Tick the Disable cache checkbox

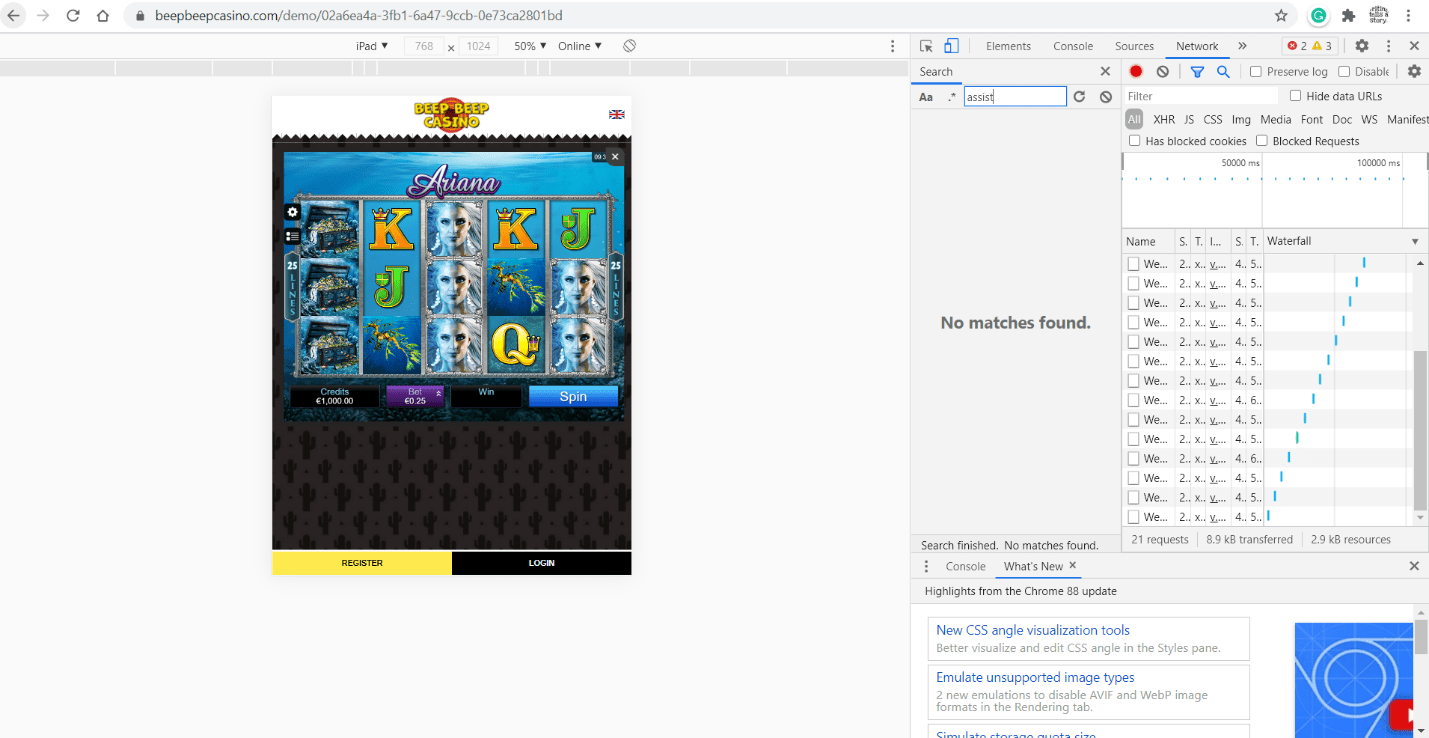click(1344, 71)
